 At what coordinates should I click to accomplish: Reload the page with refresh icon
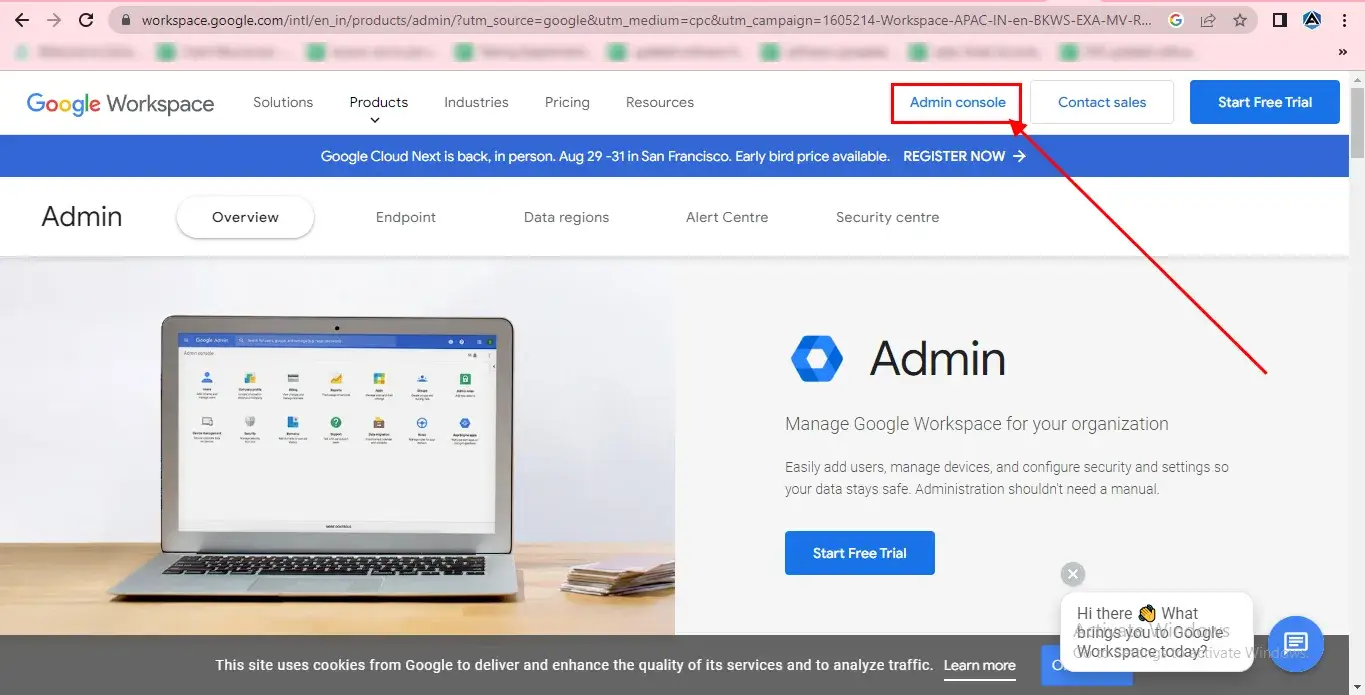click(x=86, y=20)
